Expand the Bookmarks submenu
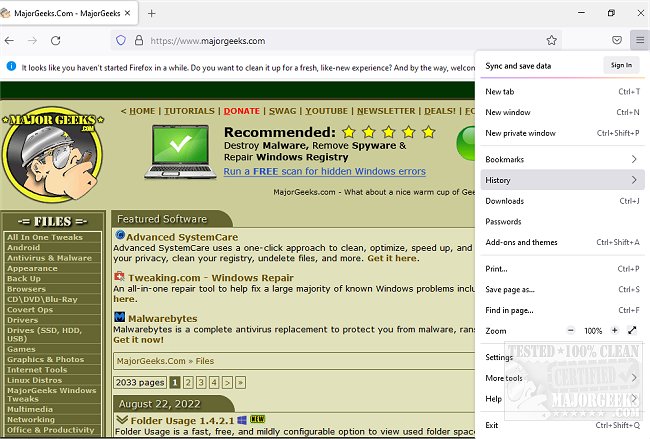 [562, 159]
